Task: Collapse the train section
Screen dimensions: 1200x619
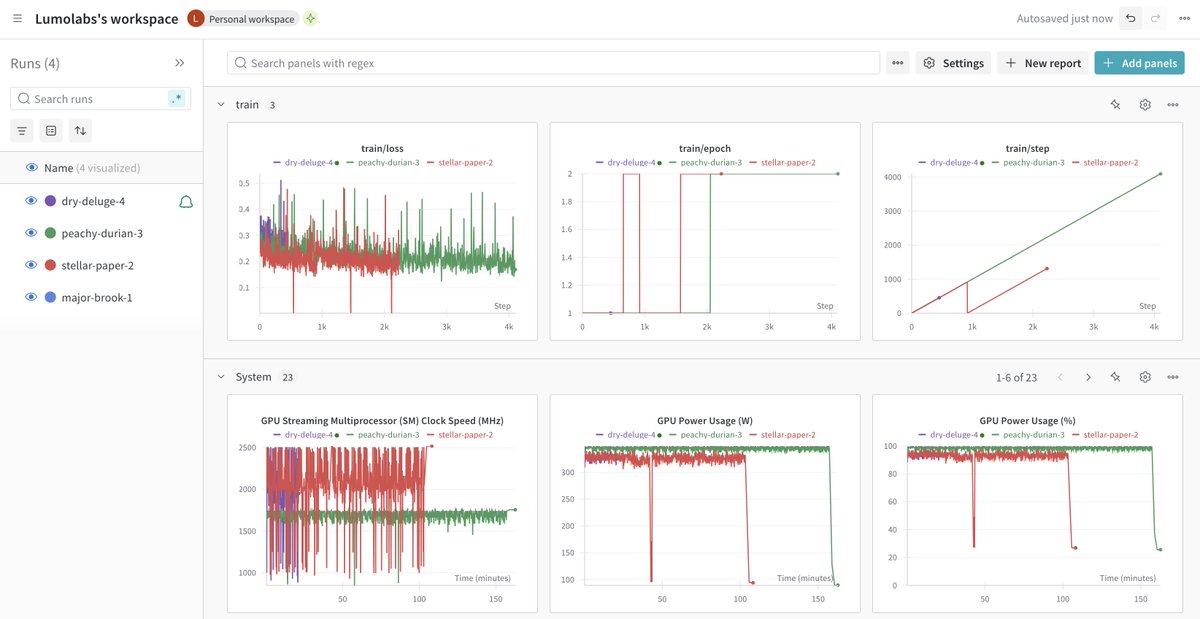Action: [x=221, y=104]
